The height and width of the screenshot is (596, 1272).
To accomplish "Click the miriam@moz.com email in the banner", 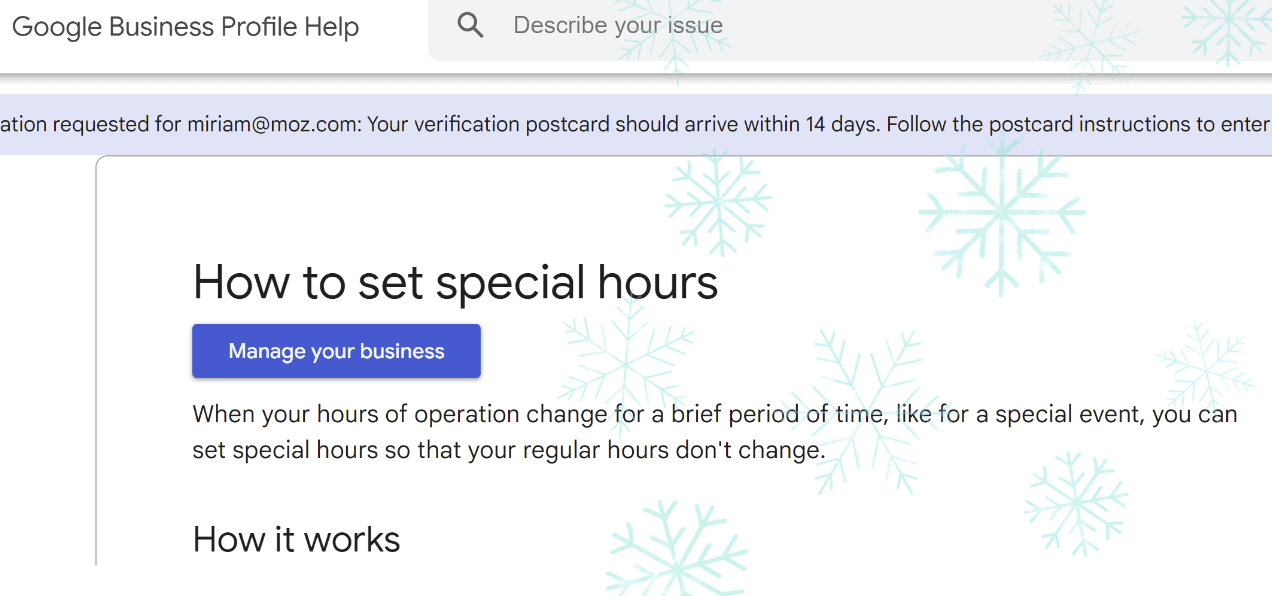I will point(273,125).
